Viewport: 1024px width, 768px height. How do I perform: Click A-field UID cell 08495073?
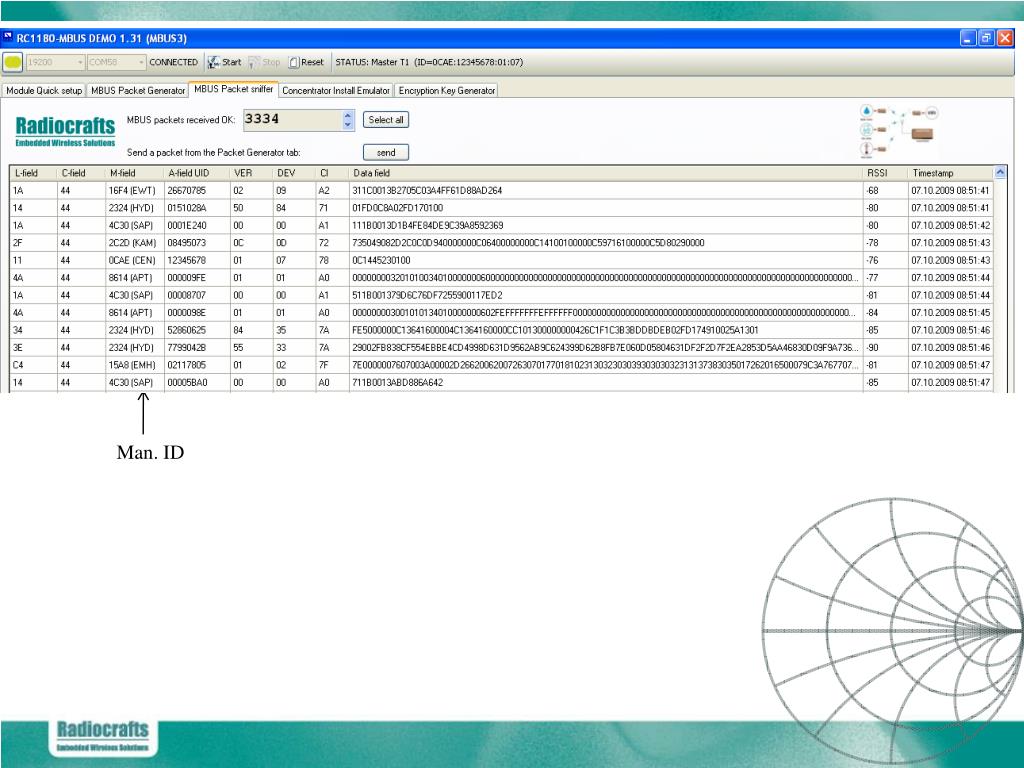coord(197,243)
